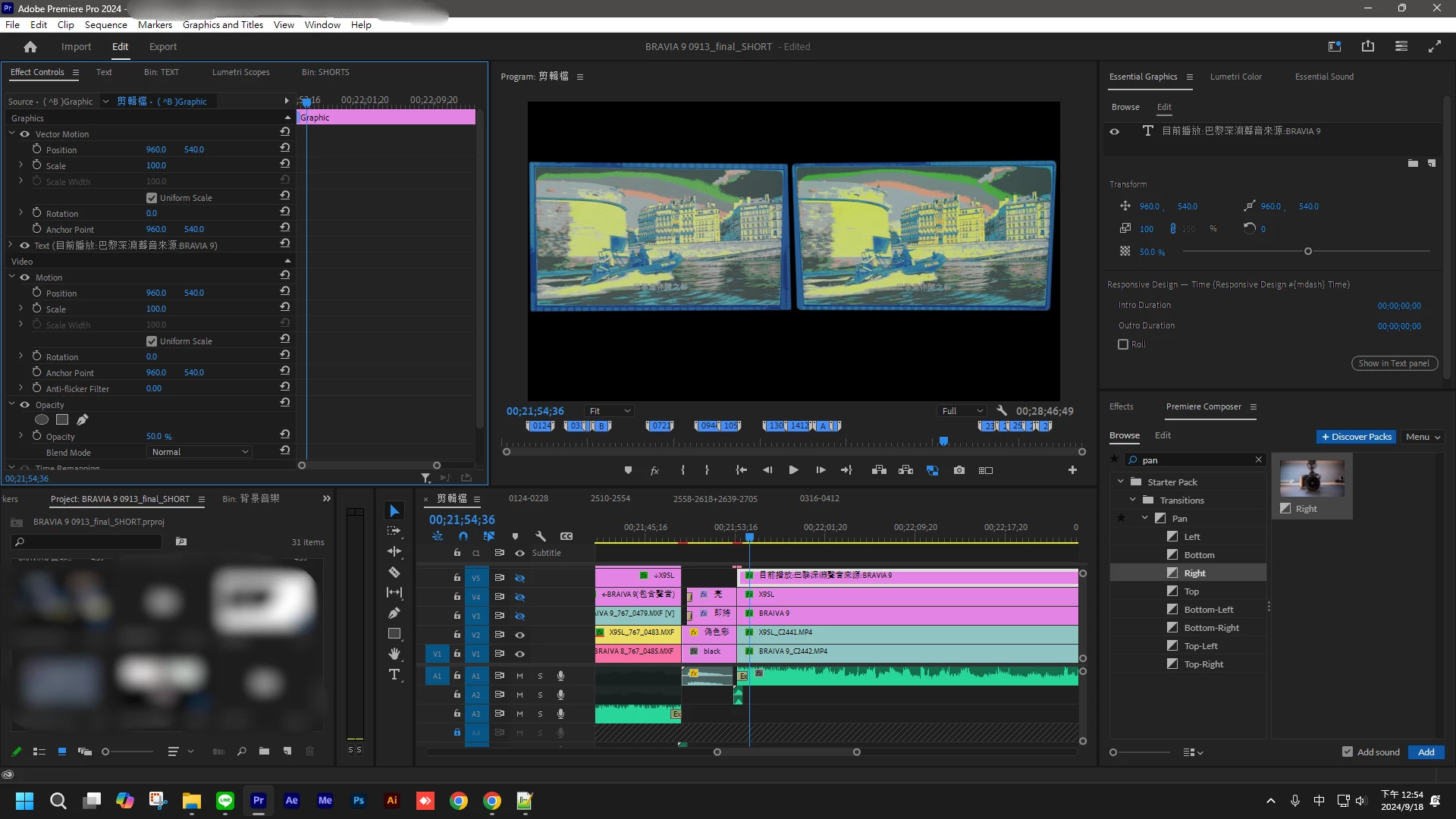Click Show in Text panel button
The width and height of the screenshot is (1456, 819).
coord(1394,363)
